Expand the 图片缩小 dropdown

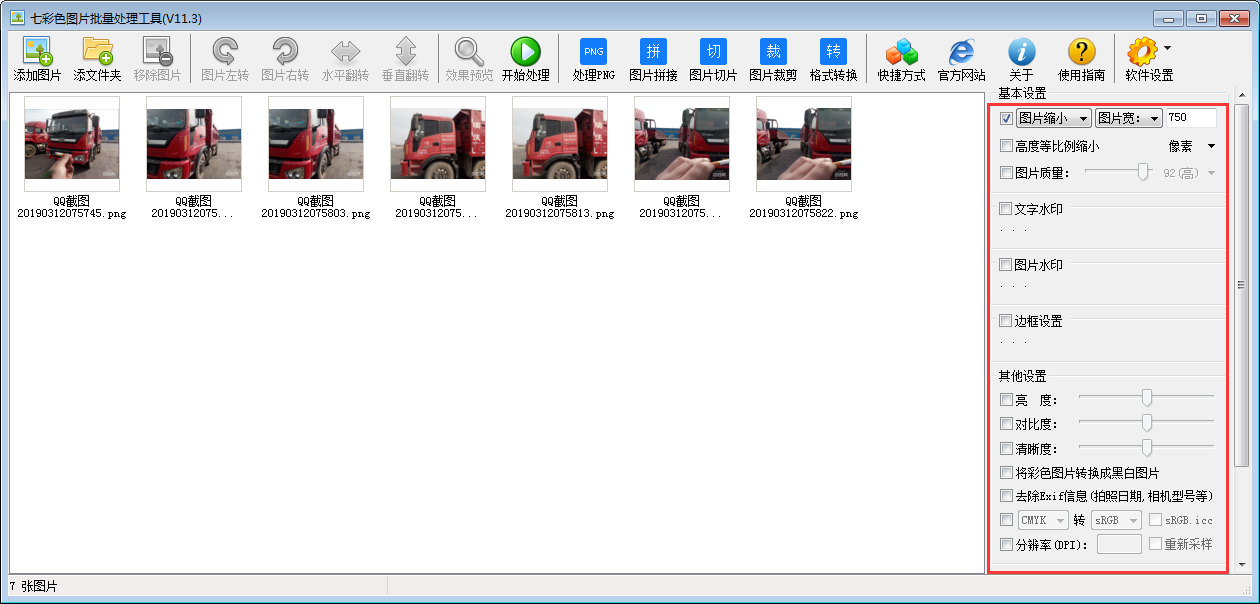(x=1054, y=118)
